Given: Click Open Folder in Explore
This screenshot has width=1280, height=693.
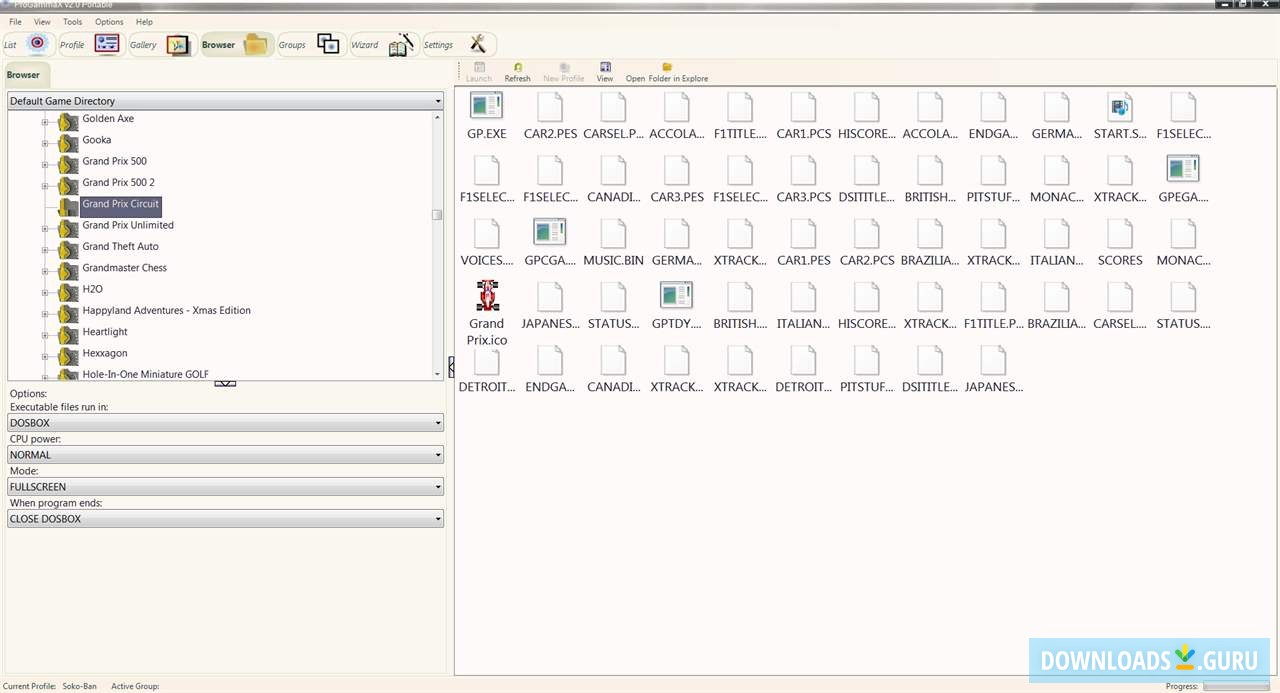Looking at the screenshot, I should click(667, 70).
